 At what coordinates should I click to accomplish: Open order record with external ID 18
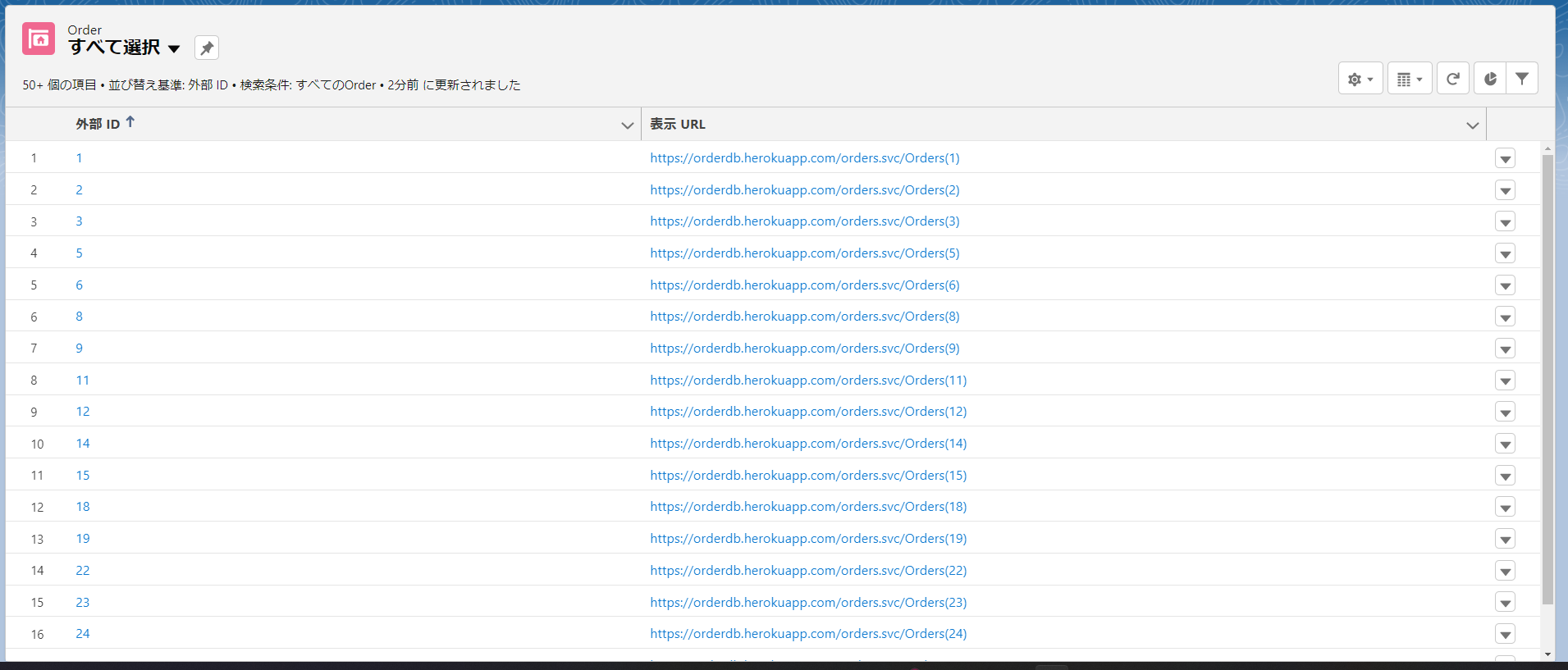pyautogui.click(x=83, y=507)
